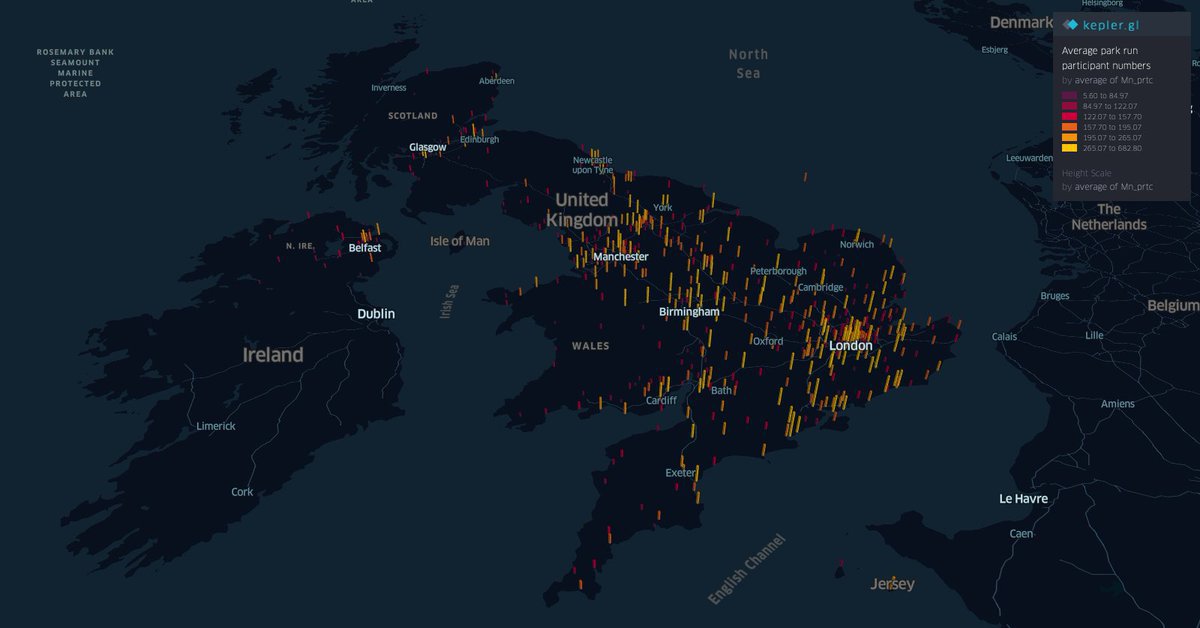This screenshot has height=628, width=1200.
Task: Click the Belfast label on the map
Action: [365, 247]
